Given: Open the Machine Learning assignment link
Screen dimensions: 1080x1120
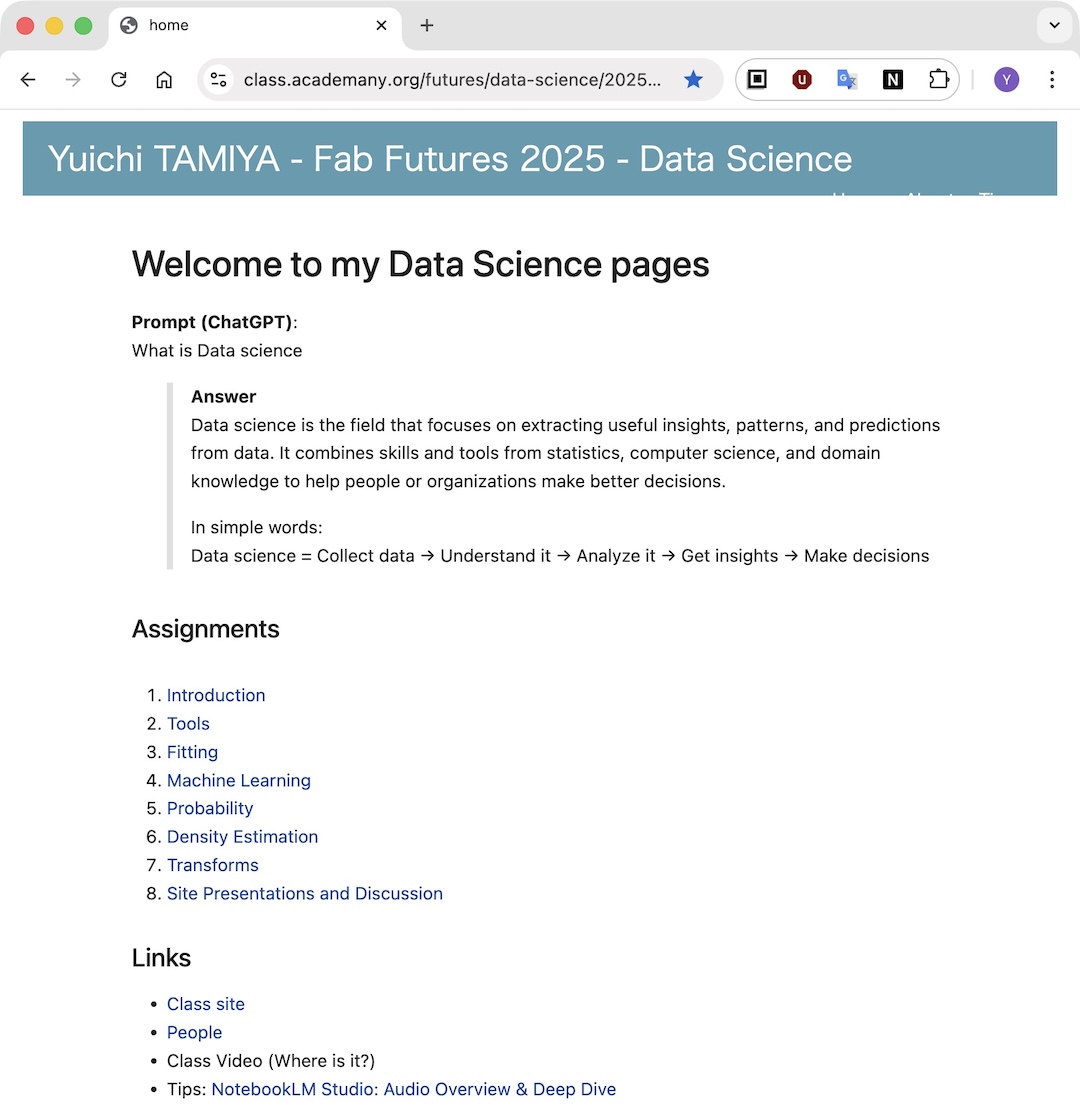Looking at the screenshot, I should [239, 780].
